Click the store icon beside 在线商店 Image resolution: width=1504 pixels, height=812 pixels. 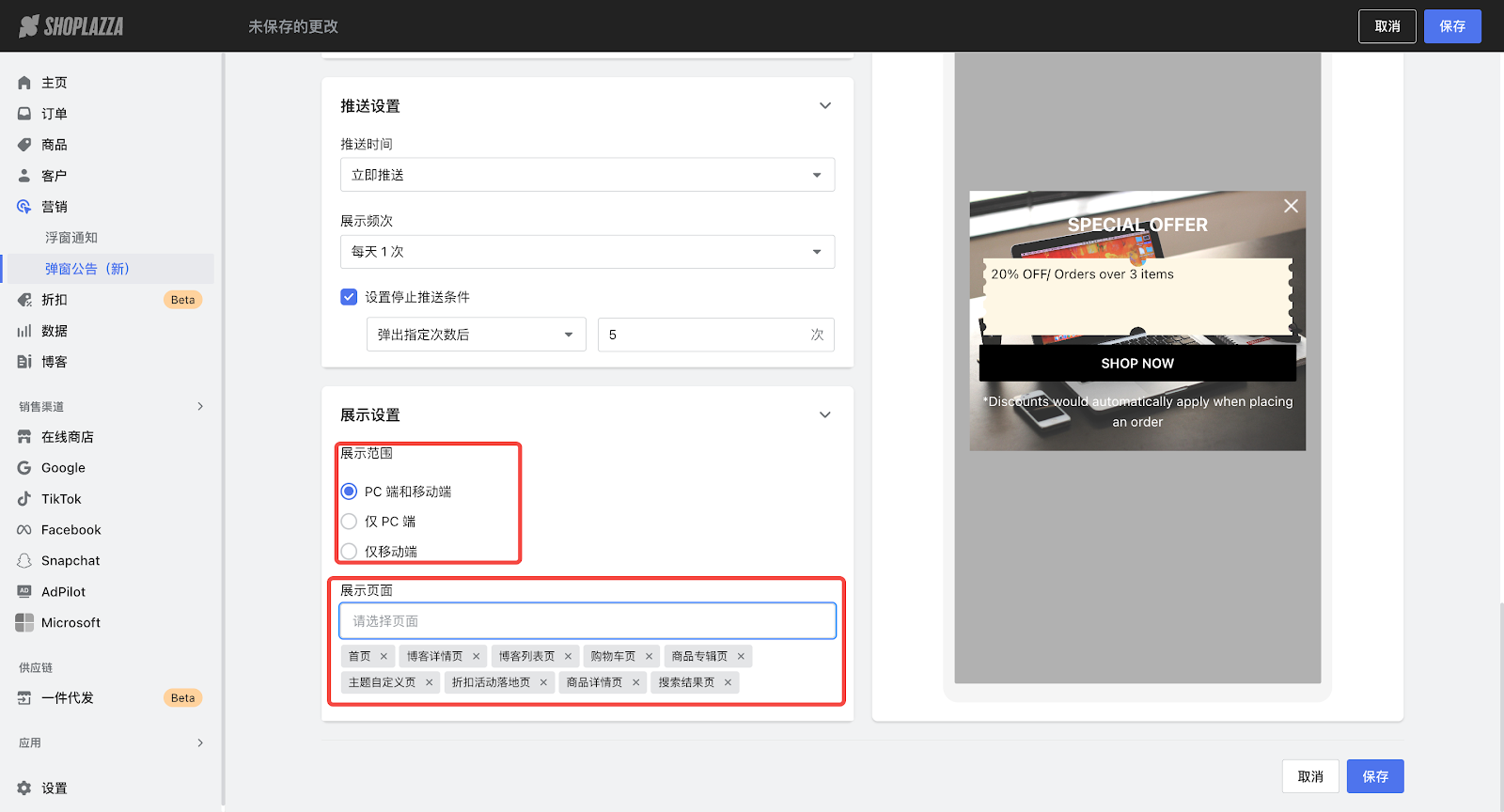tap(24, 437)
